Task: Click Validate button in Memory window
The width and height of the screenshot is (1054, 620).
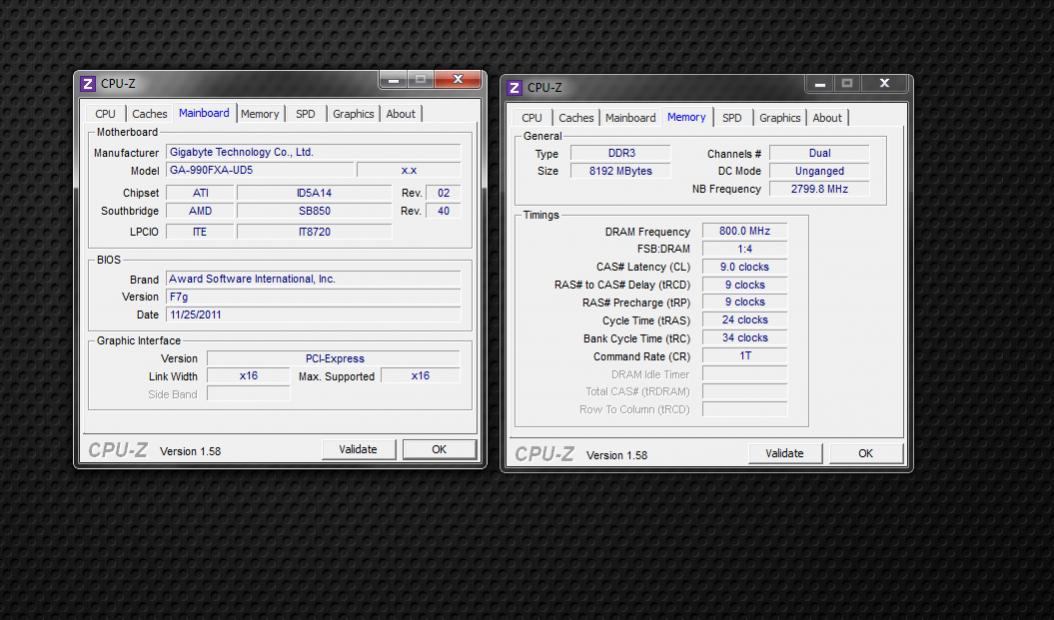Action: pyautogui.click(x=784, y=453)
